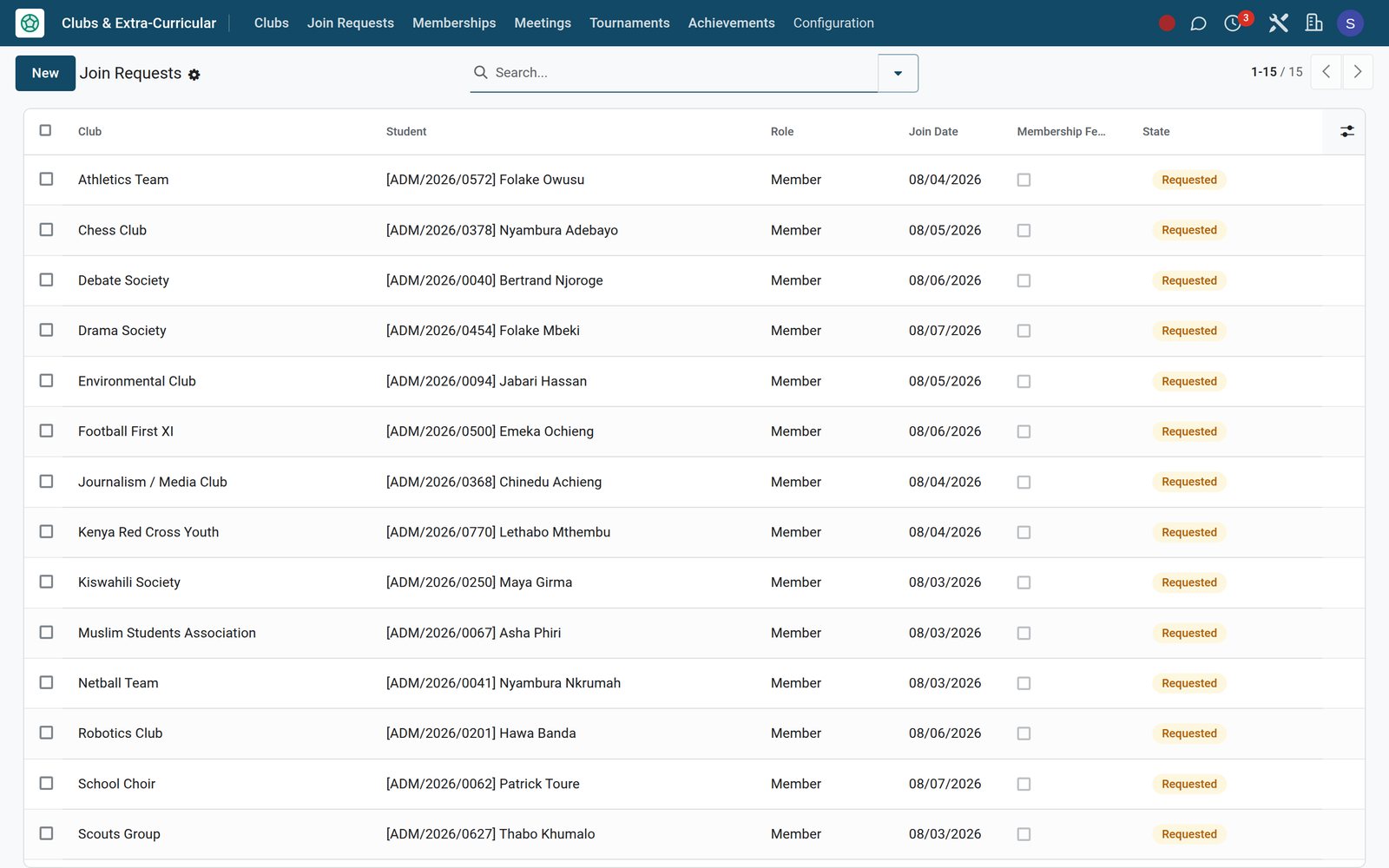Open the Memberships menu

(x=454, y=23)
